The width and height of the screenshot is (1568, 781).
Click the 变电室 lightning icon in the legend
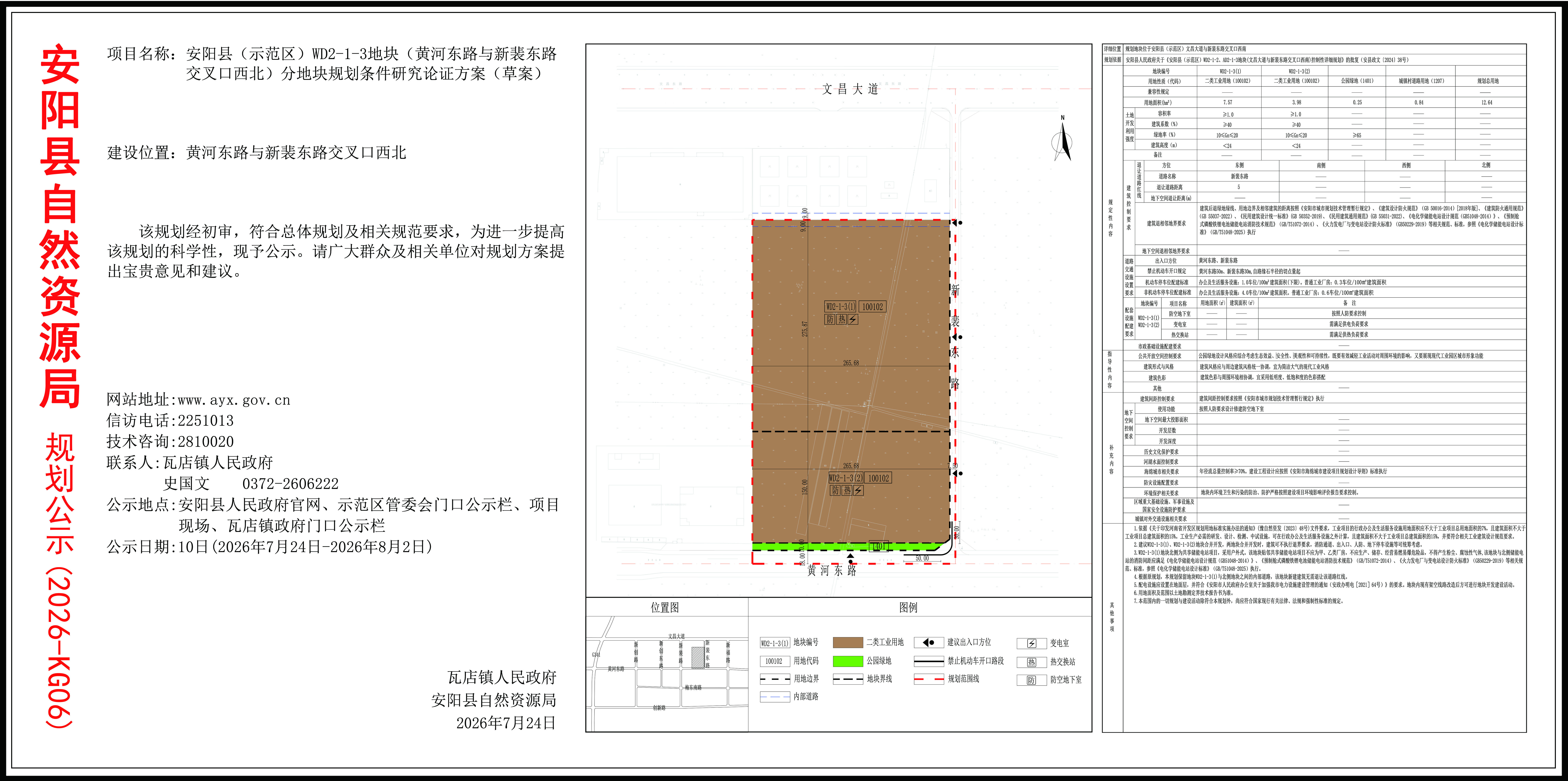coord(1032,643)
